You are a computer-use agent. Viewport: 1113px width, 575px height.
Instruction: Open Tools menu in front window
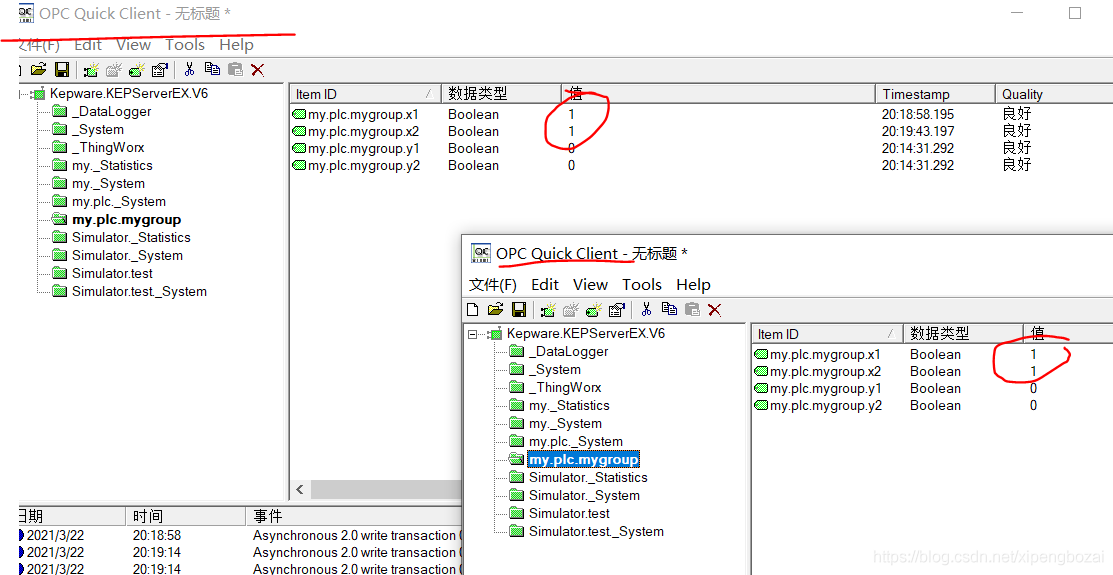tap(642, 285)
